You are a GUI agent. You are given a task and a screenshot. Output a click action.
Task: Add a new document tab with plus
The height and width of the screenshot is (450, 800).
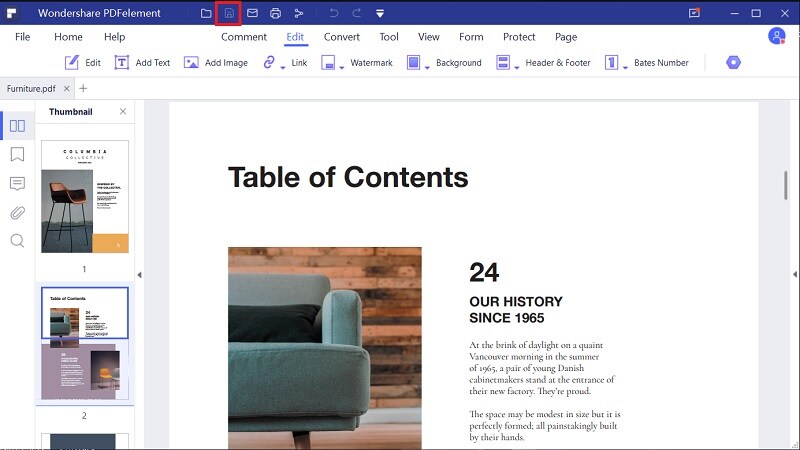(x=83, y=88)
